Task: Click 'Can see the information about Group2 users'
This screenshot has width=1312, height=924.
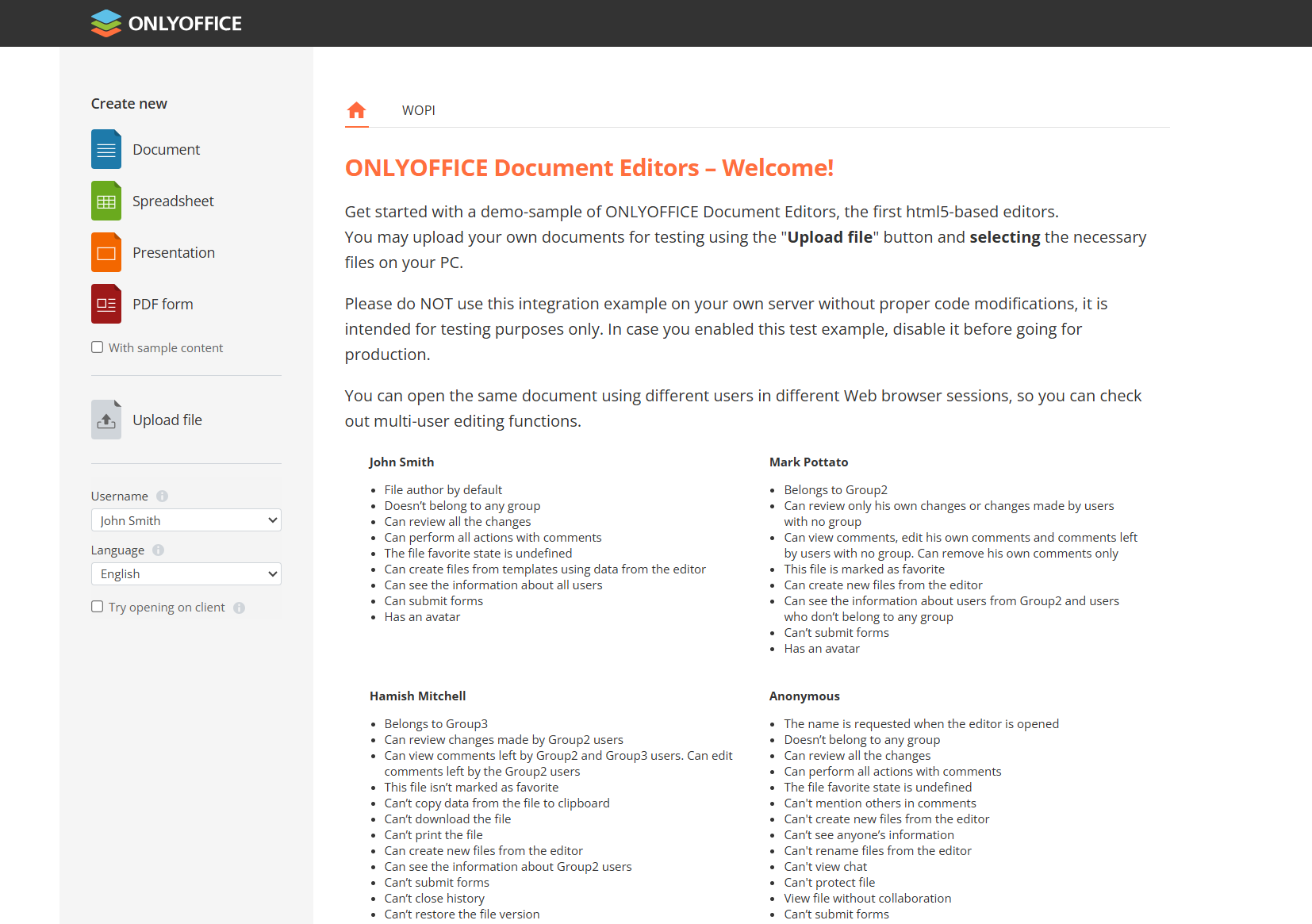Action: (x=508, y=867)
